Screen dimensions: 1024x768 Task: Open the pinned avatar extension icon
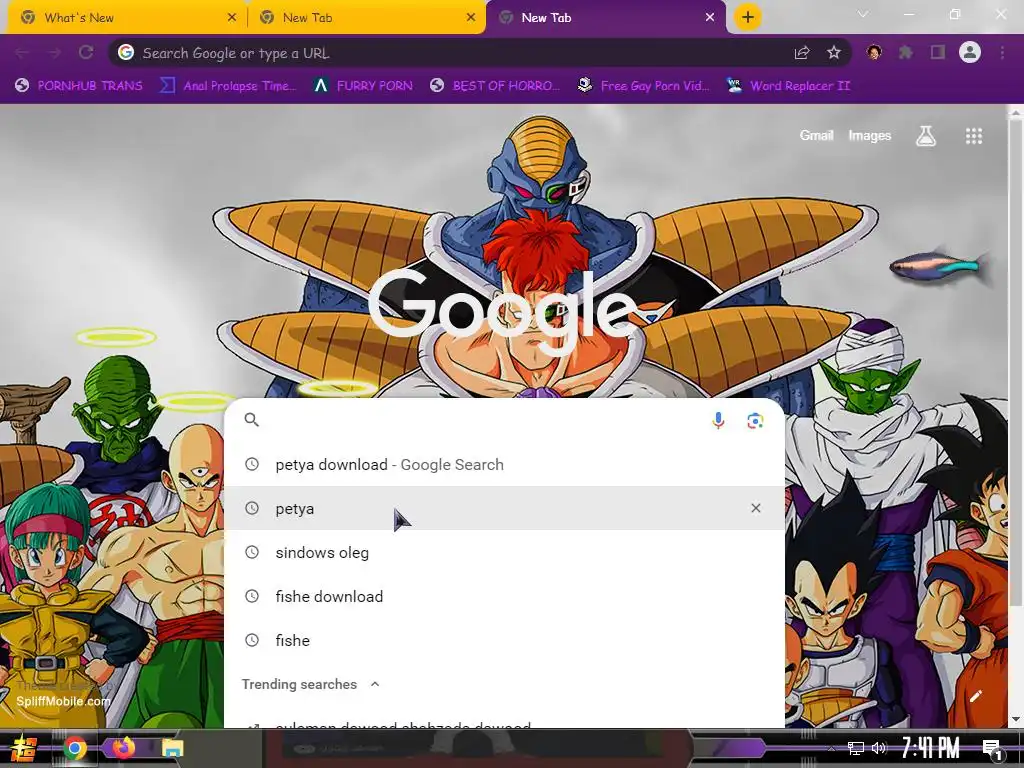pos(874,52)
